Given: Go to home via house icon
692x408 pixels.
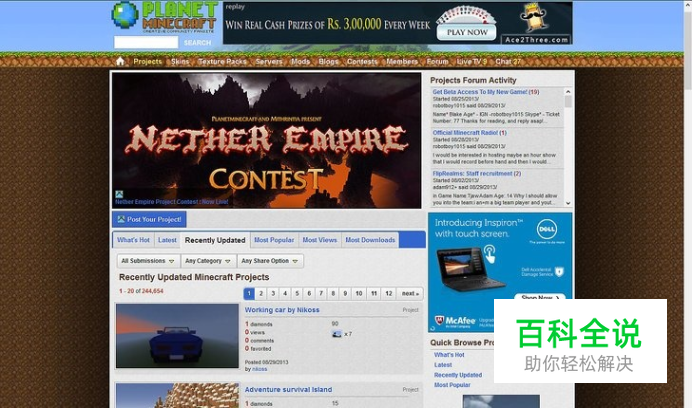Looking at the screenshot, I should coord(120,61).
